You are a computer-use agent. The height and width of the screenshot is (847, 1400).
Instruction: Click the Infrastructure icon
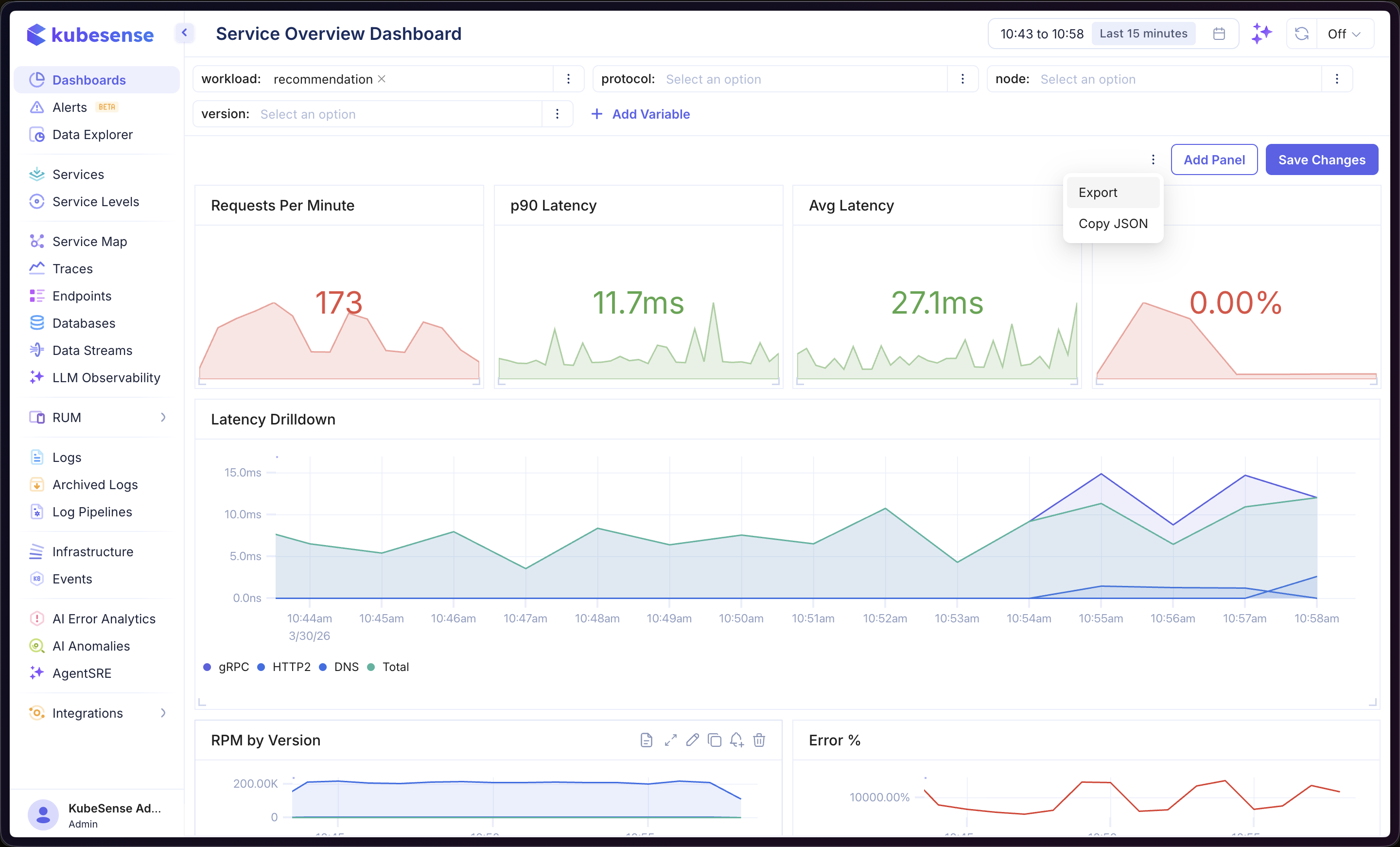pyautogui.click(x=37, y=552)
